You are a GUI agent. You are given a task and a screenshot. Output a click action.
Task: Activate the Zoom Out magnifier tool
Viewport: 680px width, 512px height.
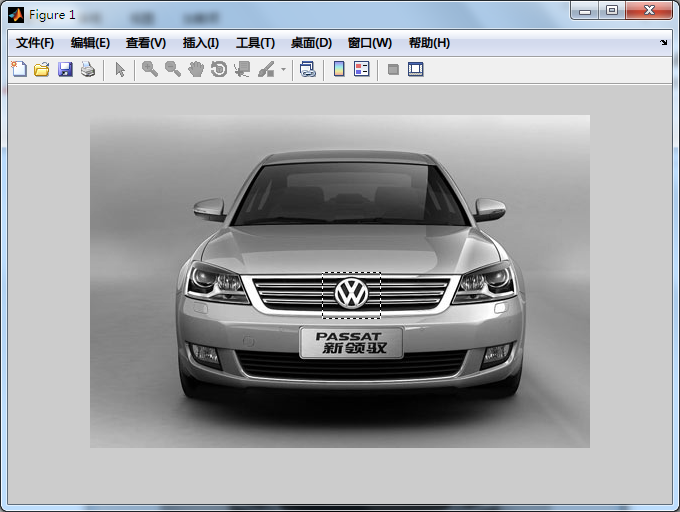coord(173,69)
